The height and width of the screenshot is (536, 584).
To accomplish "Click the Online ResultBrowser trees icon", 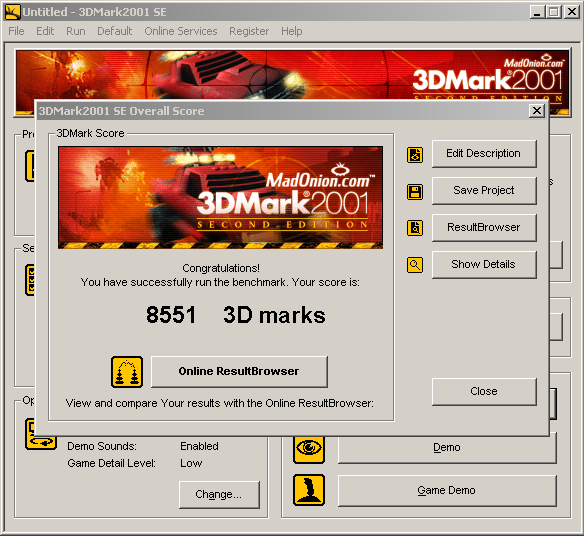I will [127, 372].
